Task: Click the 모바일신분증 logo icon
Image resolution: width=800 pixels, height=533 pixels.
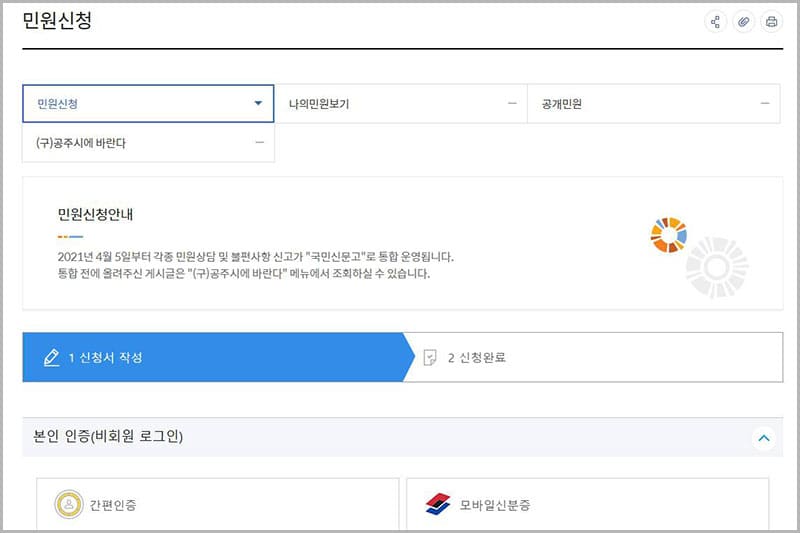Action: 438,505
